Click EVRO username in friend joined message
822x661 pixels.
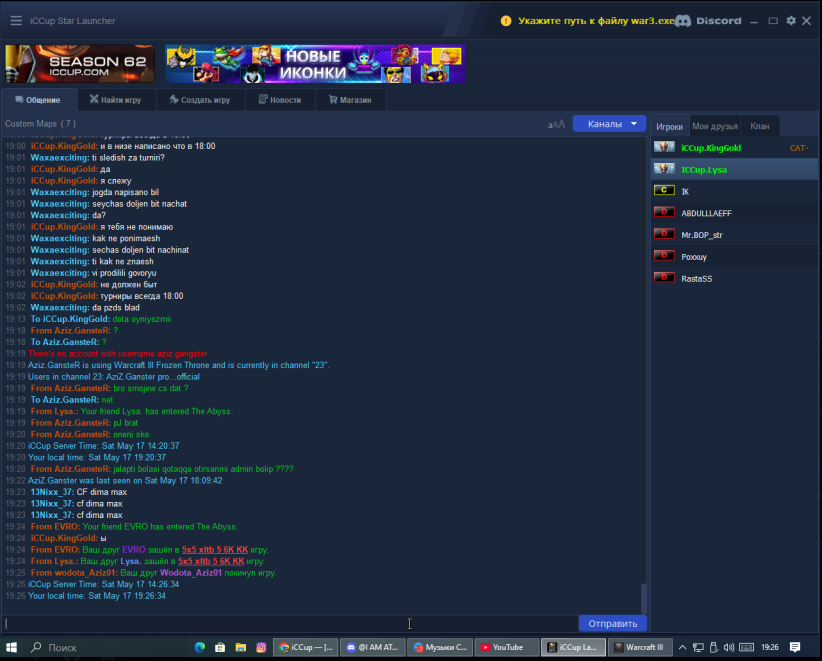(134, 550)
